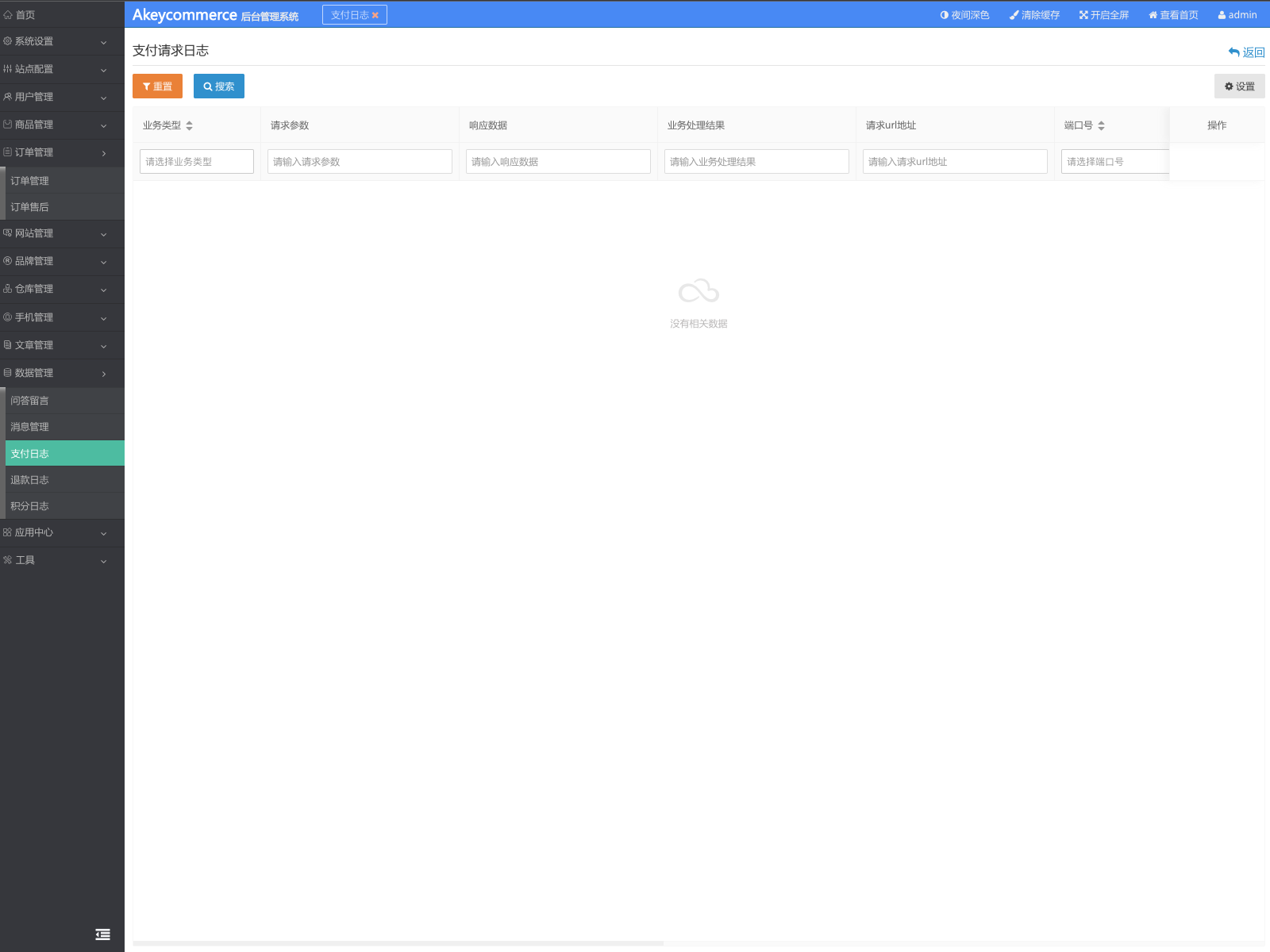Click the 手机管理 icon

click(7, 317)
